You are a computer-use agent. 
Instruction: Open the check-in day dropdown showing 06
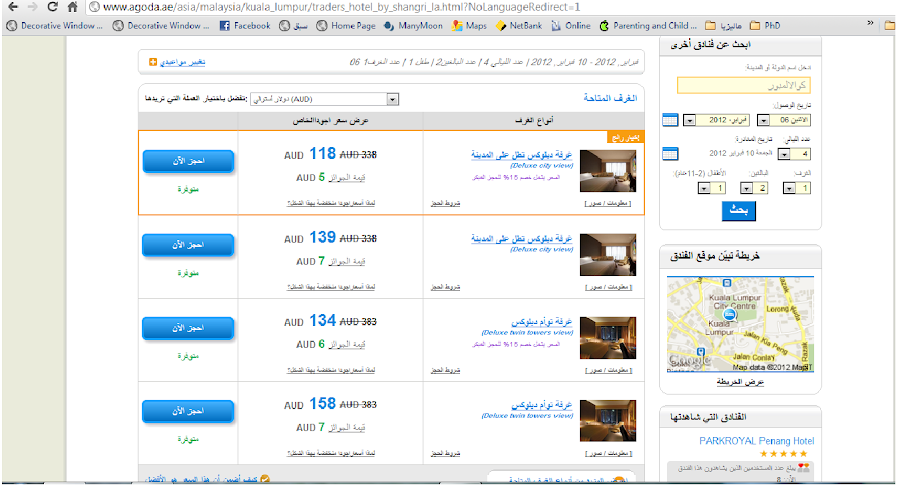click(784, 120)
